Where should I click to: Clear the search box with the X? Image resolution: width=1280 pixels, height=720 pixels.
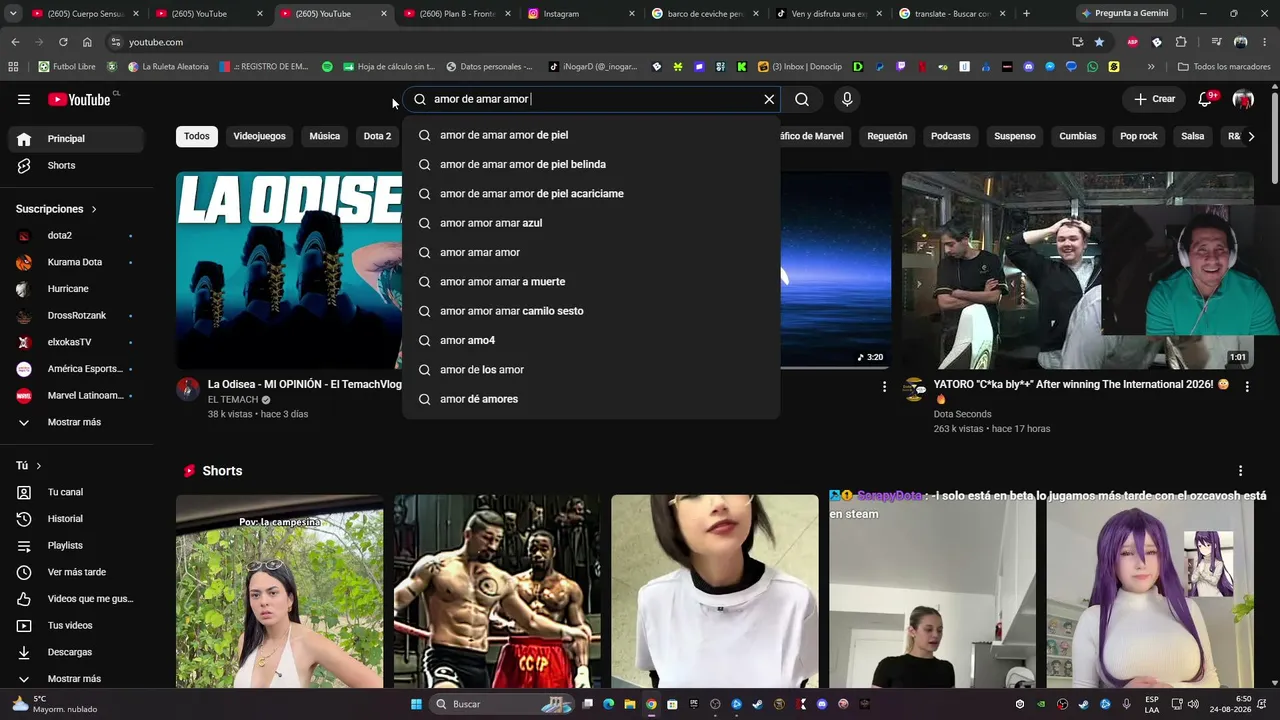(769, 99)
